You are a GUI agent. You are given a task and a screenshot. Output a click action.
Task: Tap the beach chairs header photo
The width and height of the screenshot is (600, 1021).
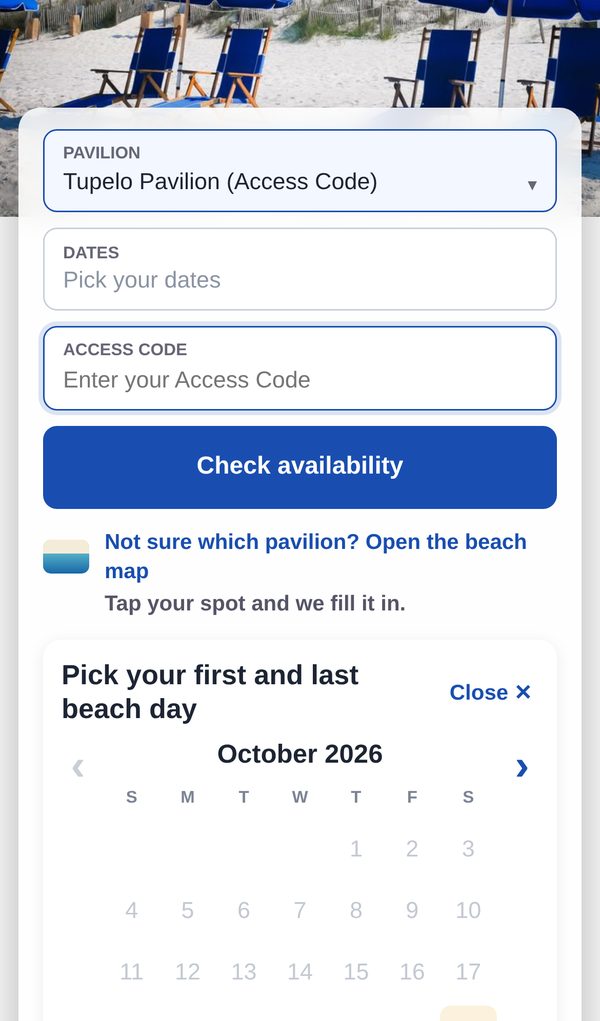300,53
